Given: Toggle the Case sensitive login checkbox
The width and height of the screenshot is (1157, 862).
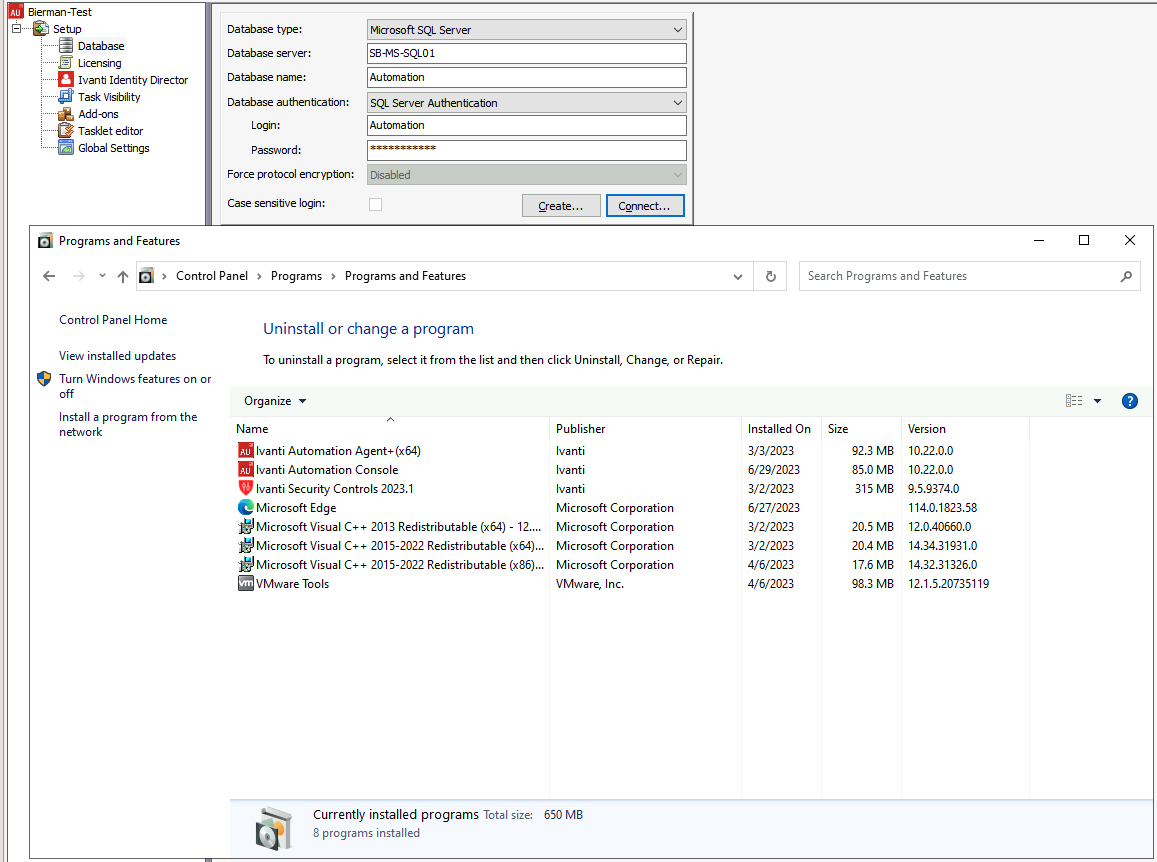Looking at the screenshot, I should 376,204.
